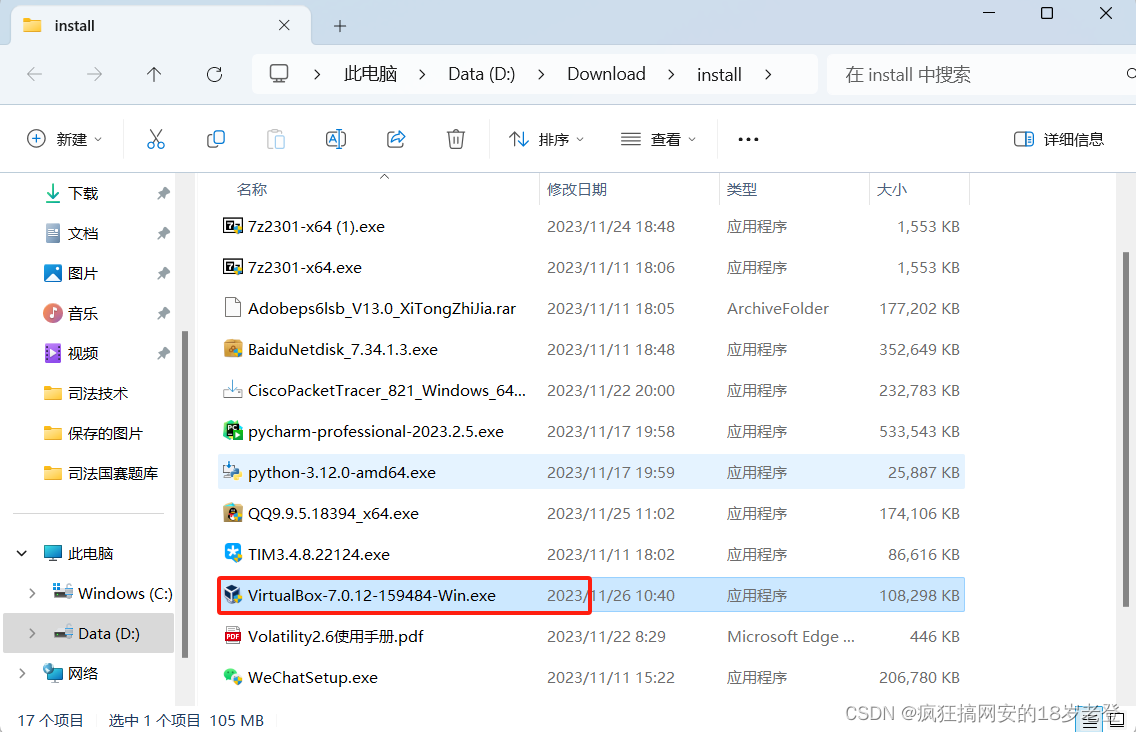The image size is (1136, 732).
Task: Select the Rename icon
Action: tap(336, 139)
